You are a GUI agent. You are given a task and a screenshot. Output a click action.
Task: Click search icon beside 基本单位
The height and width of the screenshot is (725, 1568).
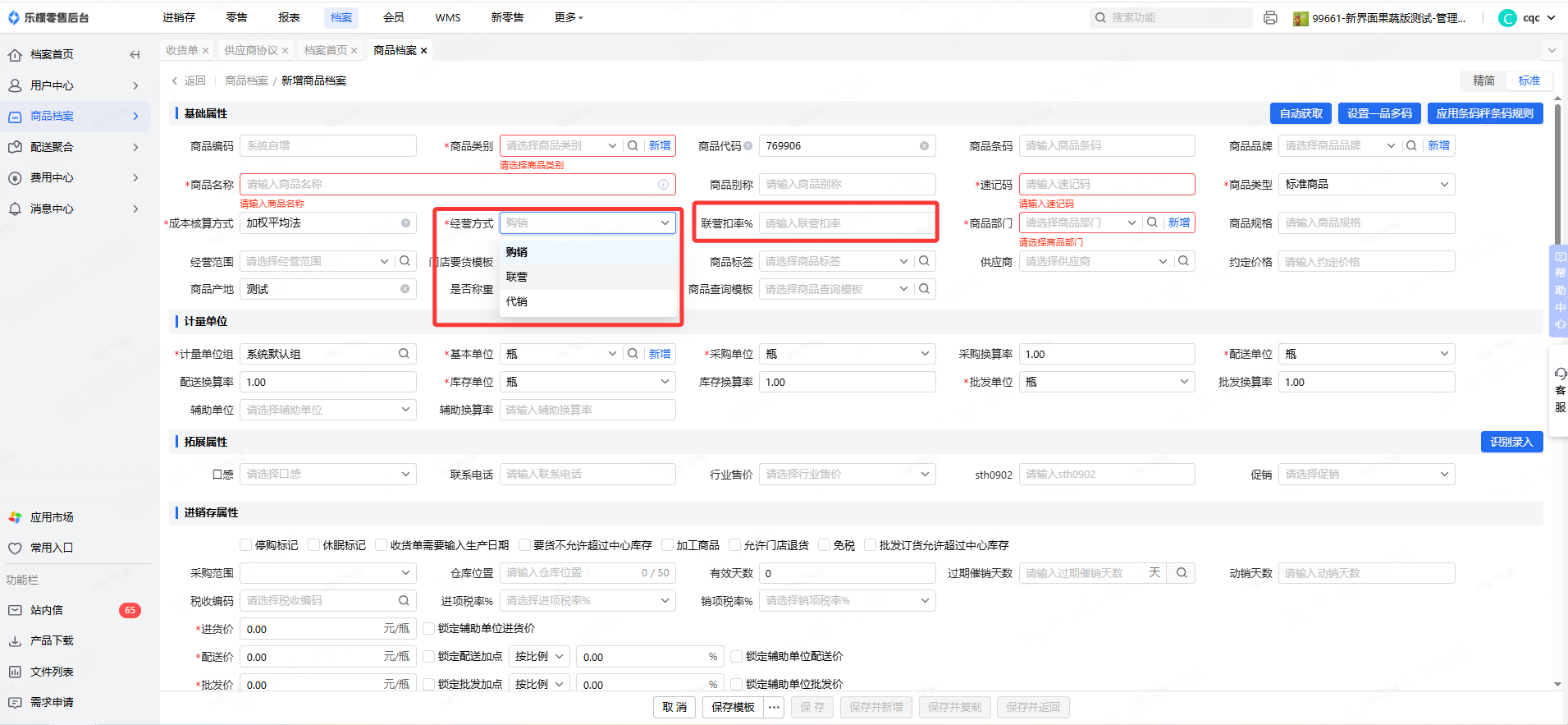pos(633,354)
